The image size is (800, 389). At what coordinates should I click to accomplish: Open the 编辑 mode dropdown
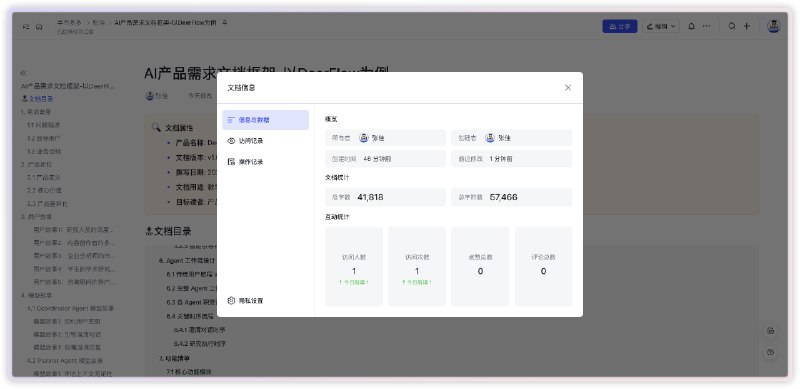[x=661, y=27]
